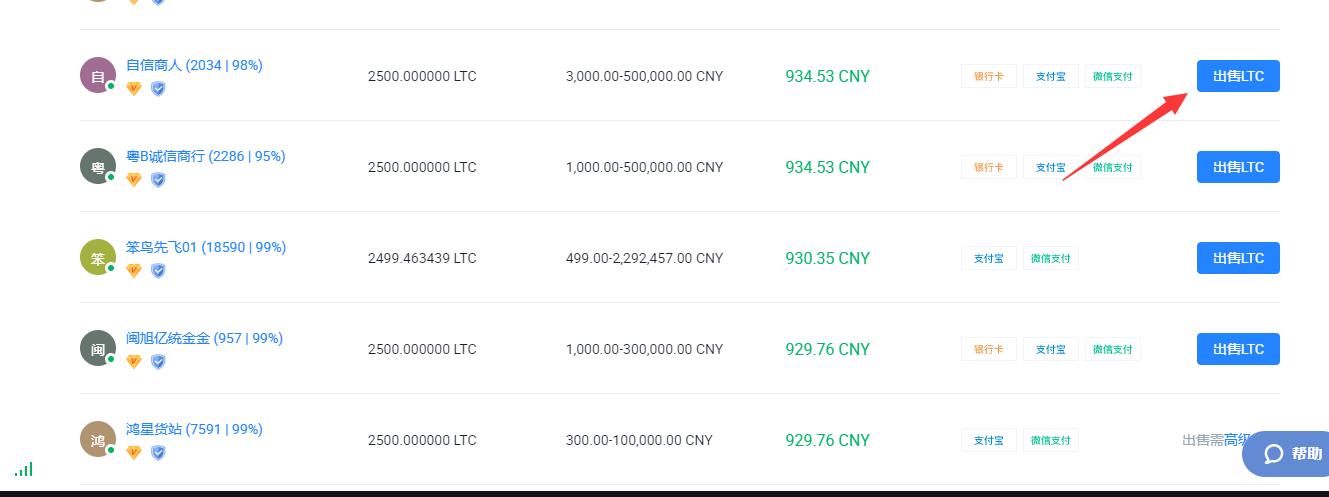Screen dimensions: 1329x497
Task: Click the blue shield badge under 笨鸟先飞01
Action: [x=158, y=271]
